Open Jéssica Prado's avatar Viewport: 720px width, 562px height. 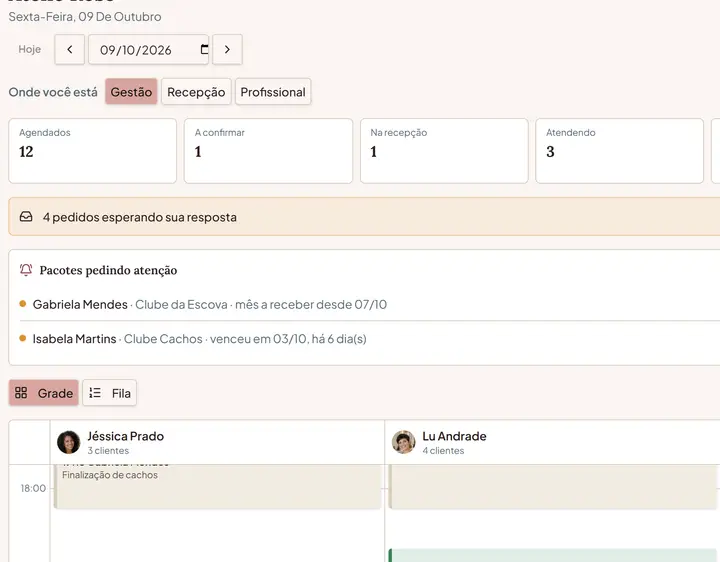point(68,442)
